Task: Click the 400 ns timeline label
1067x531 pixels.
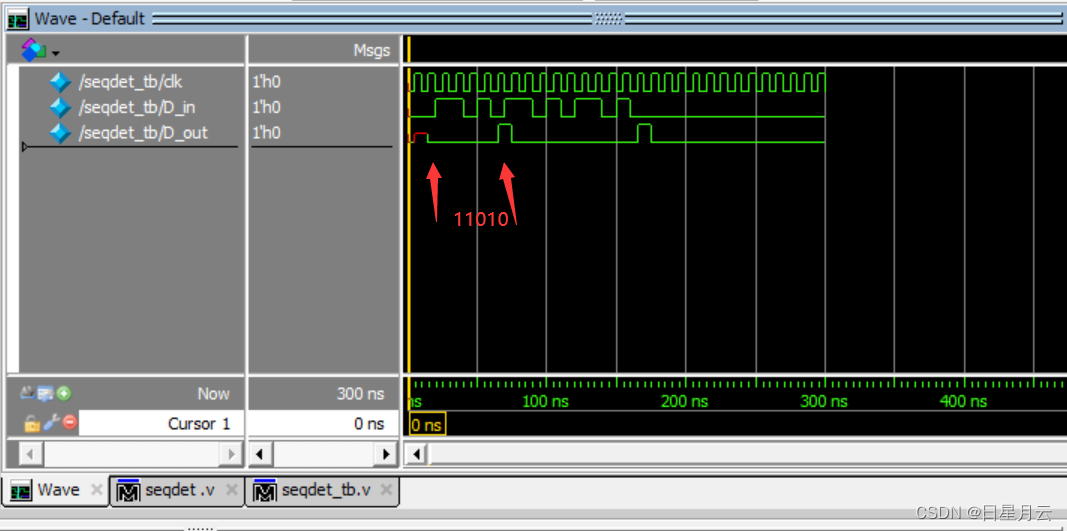Action: 963,402
